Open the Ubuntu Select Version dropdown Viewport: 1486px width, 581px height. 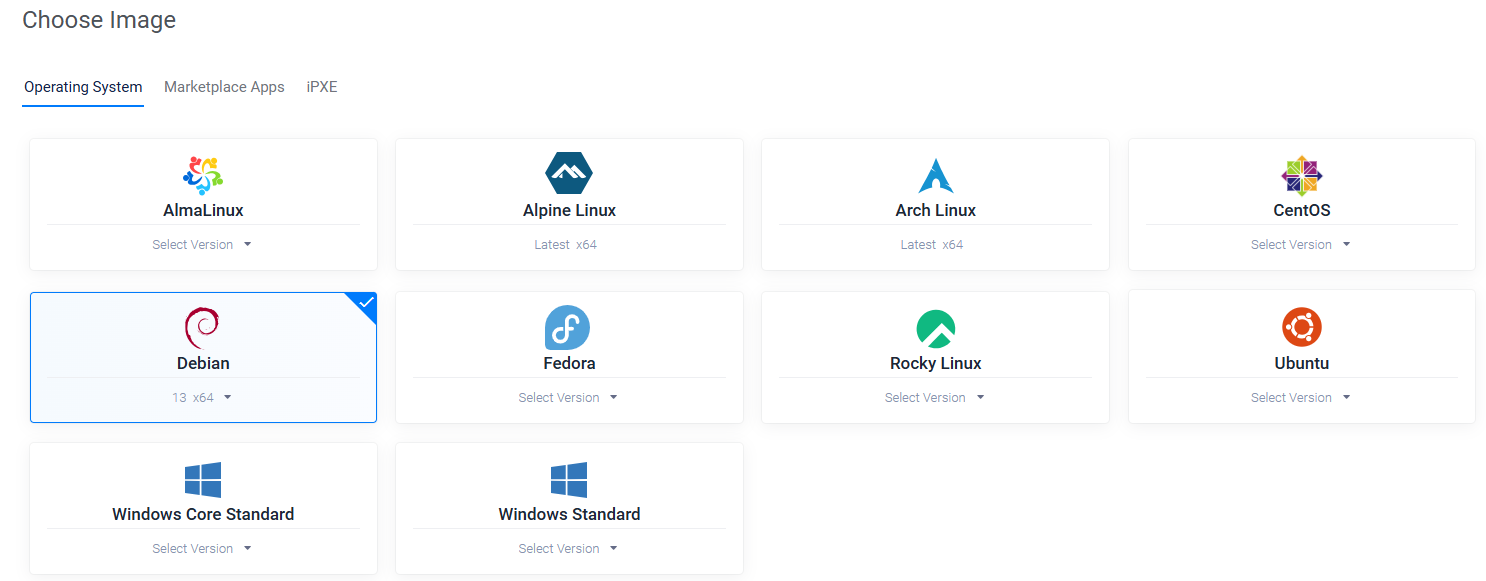[1301, 397]
